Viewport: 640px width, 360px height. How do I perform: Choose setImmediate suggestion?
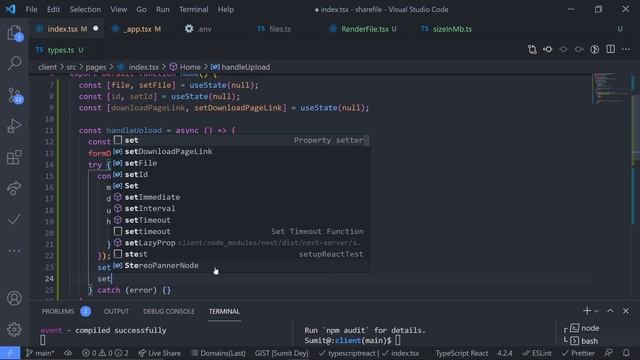(241, 197)
